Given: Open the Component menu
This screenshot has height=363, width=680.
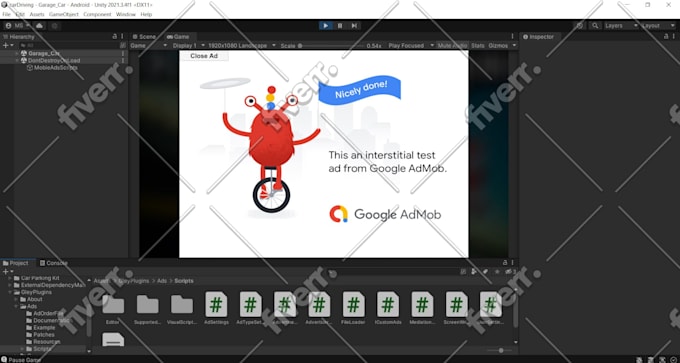Looking at the screenshot, I should pyautogui.click(x=97, y=14).
